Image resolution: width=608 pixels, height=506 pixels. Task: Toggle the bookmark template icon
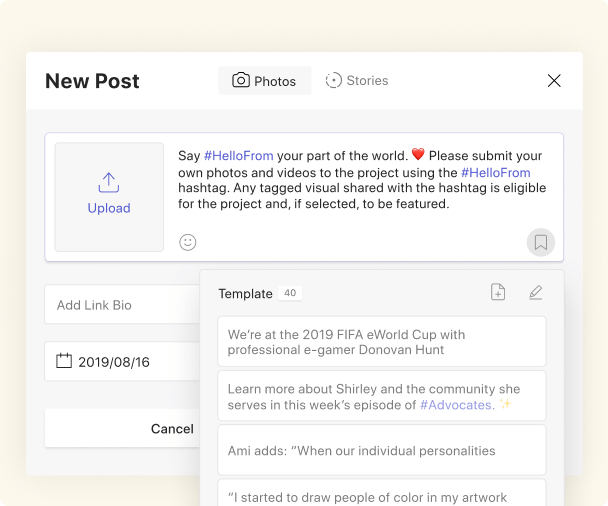click(x=540, y=242)
